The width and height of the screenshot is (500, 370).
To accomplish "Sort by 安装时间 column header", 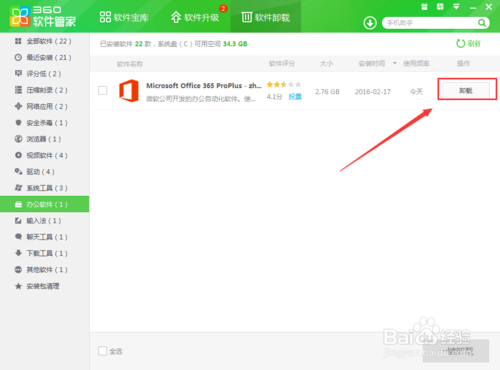I will [372, 63].
